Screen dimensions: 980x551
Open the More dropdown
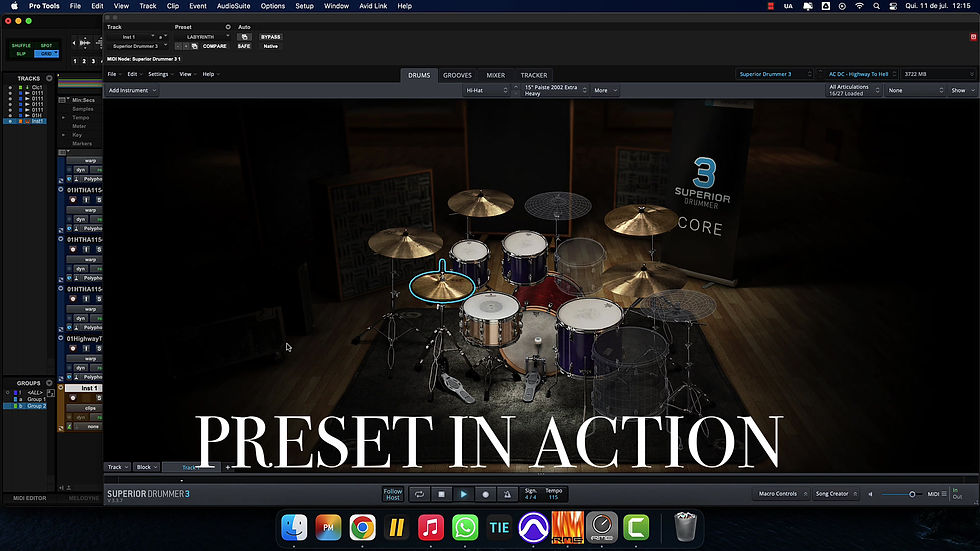click(x=605, y=91)
